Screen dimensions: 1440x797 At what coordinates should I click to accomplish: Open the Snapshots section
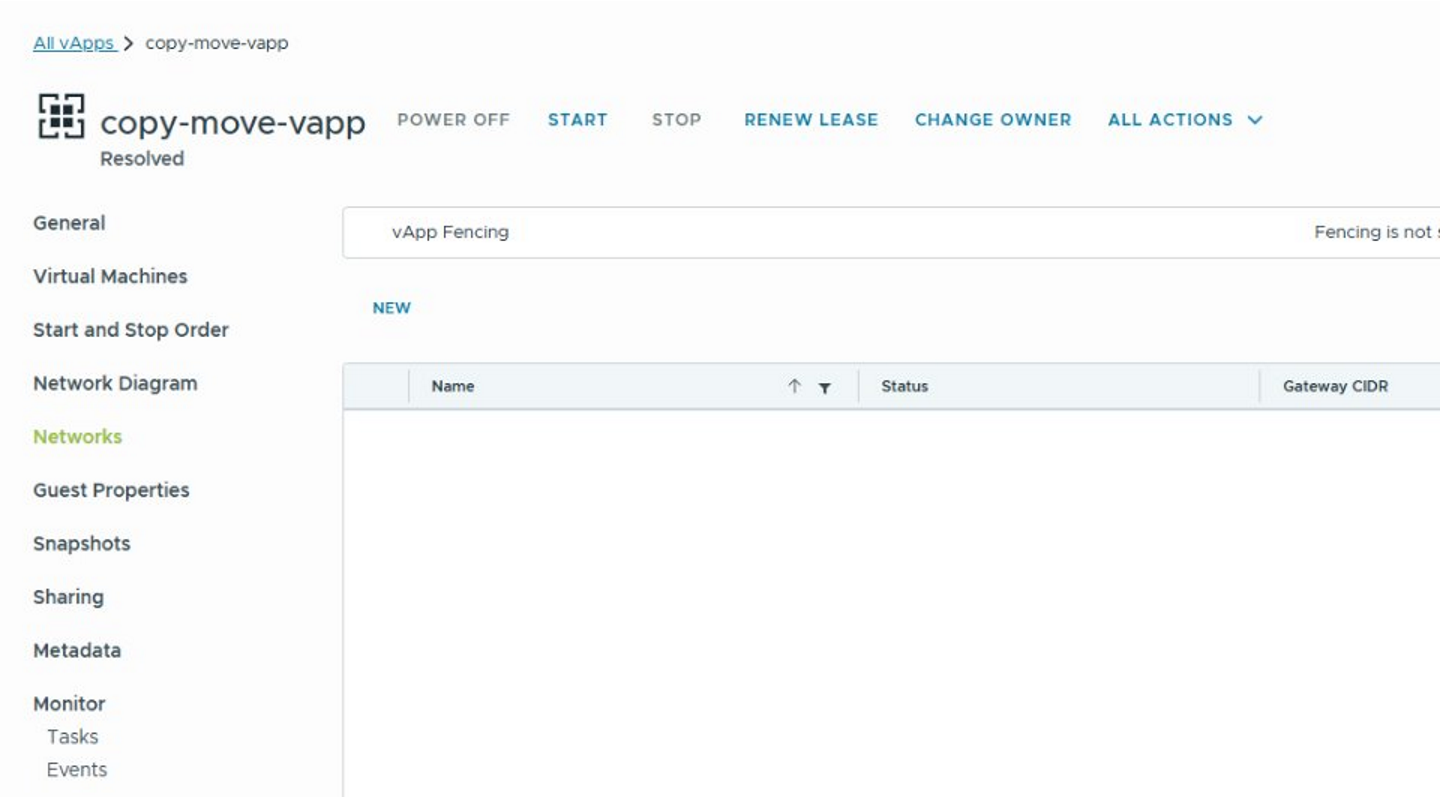82,543
